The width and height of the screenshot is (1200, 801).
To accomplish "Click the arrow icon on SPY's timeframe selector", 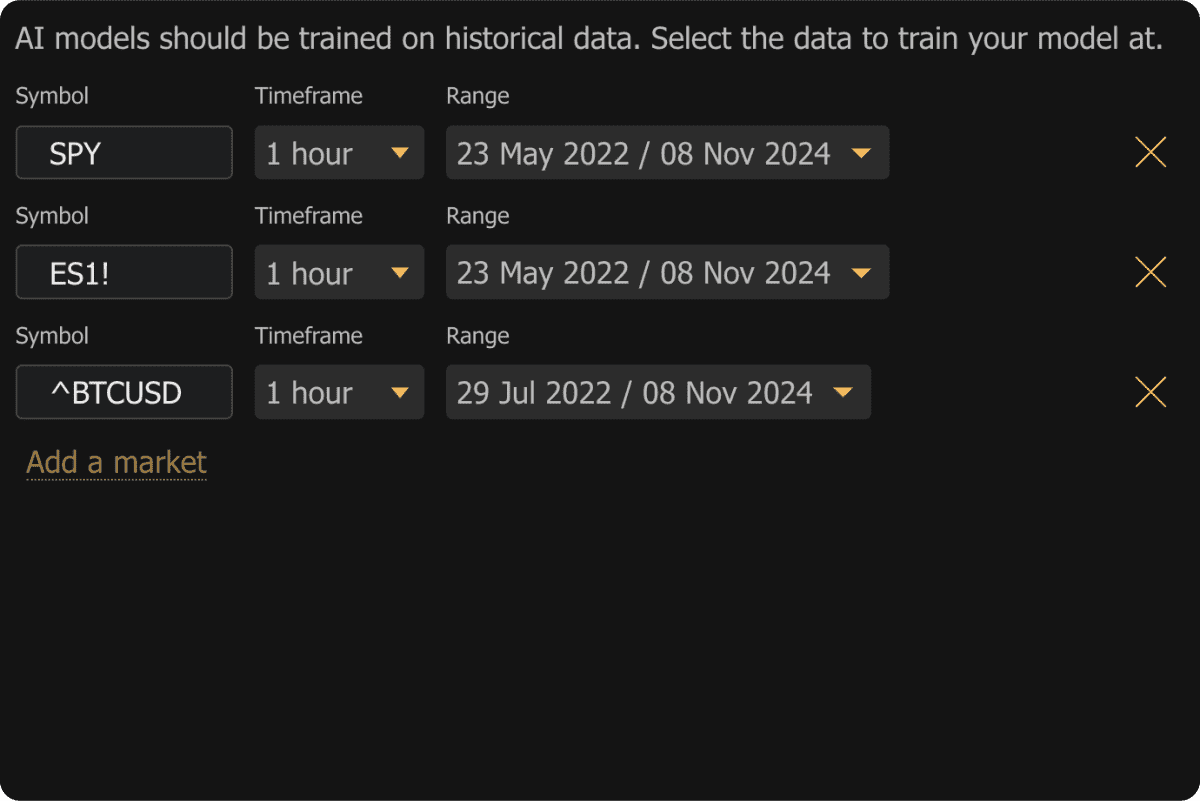I will 400,153.
